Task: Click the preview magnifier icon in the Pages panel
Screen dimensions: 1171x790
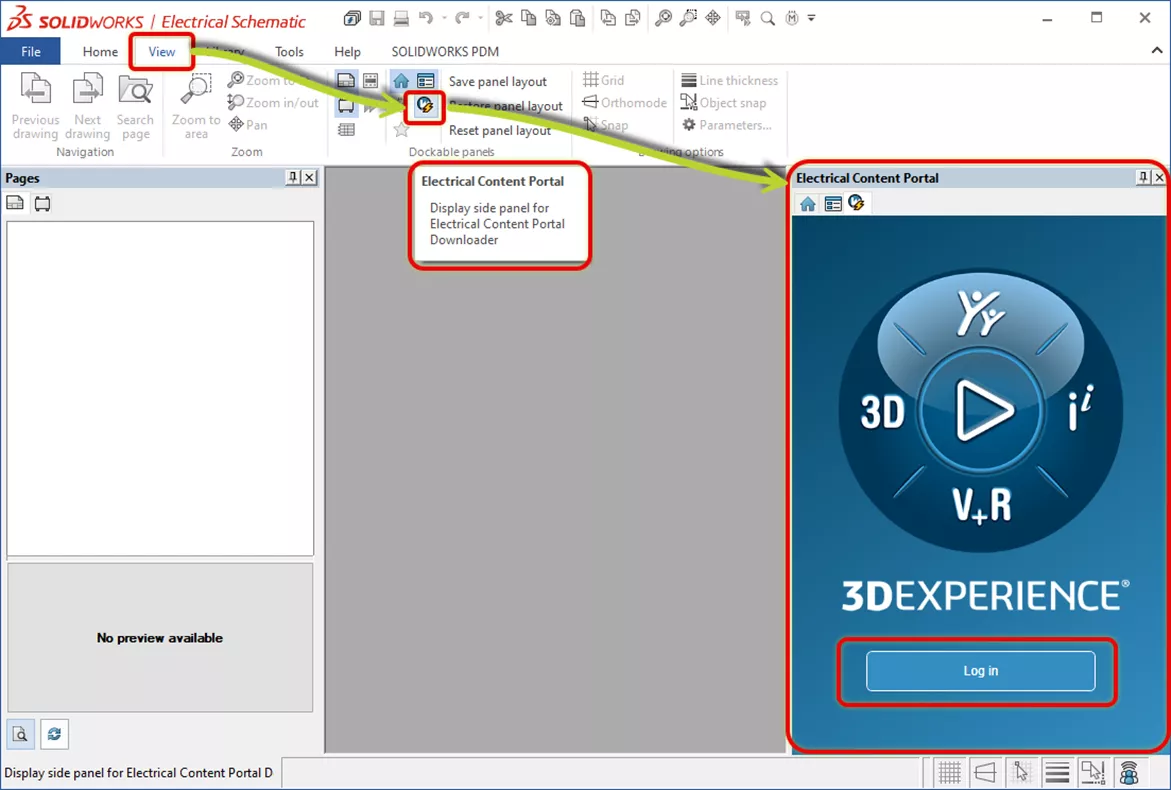Action: 20,733
